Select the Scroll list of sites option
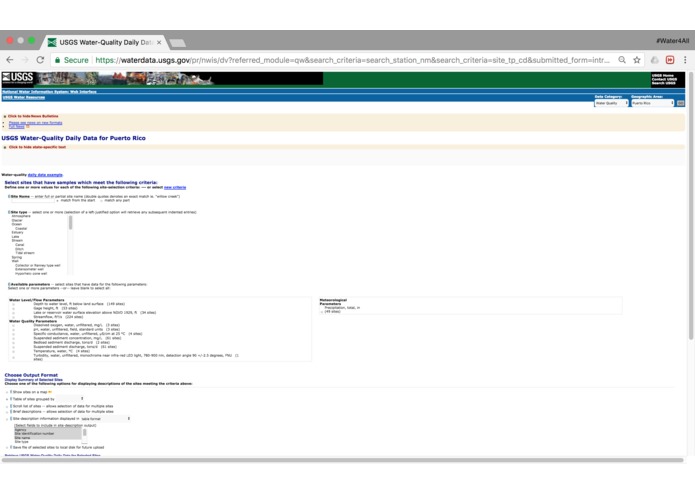695x494 pixels. [x=7, y=406]
